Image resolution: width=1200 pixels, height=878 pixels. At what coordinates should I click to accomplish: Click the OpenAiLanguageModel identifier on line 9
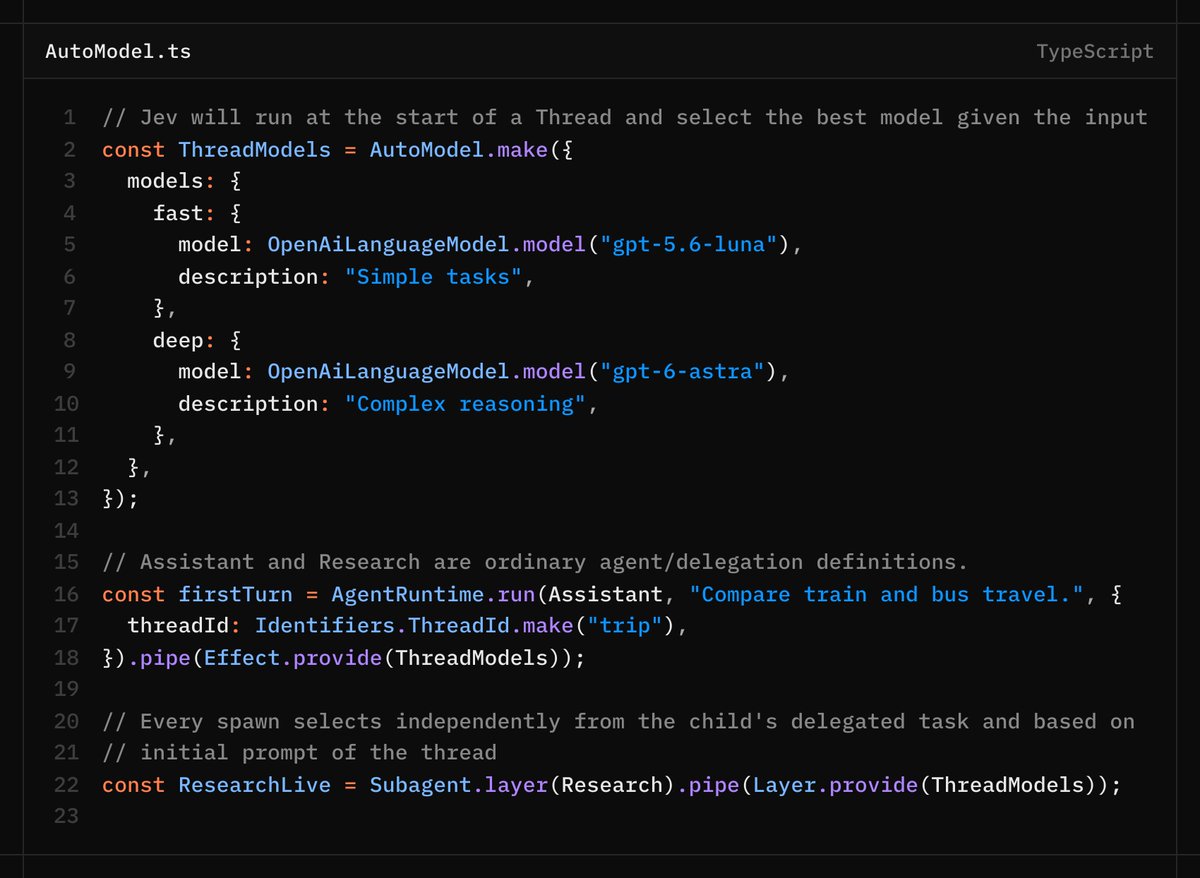click(x=389, y=372)
